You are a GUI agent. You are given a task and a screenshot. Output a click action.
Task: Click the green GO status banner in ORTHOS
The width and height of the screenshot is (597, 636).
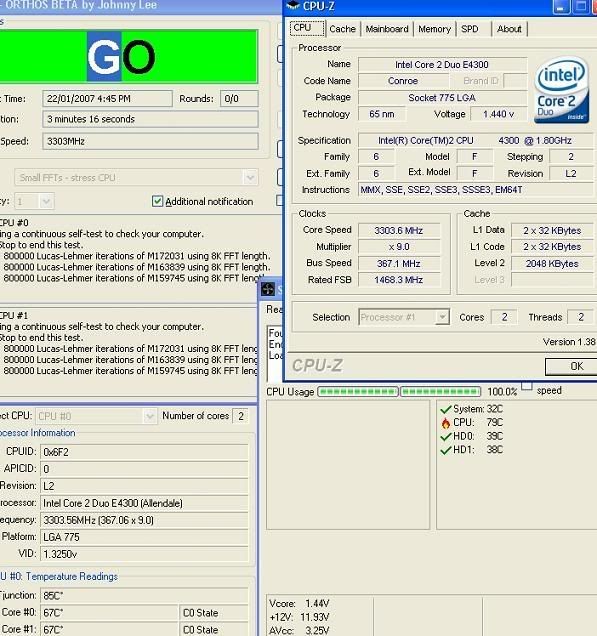pos(128,56)
